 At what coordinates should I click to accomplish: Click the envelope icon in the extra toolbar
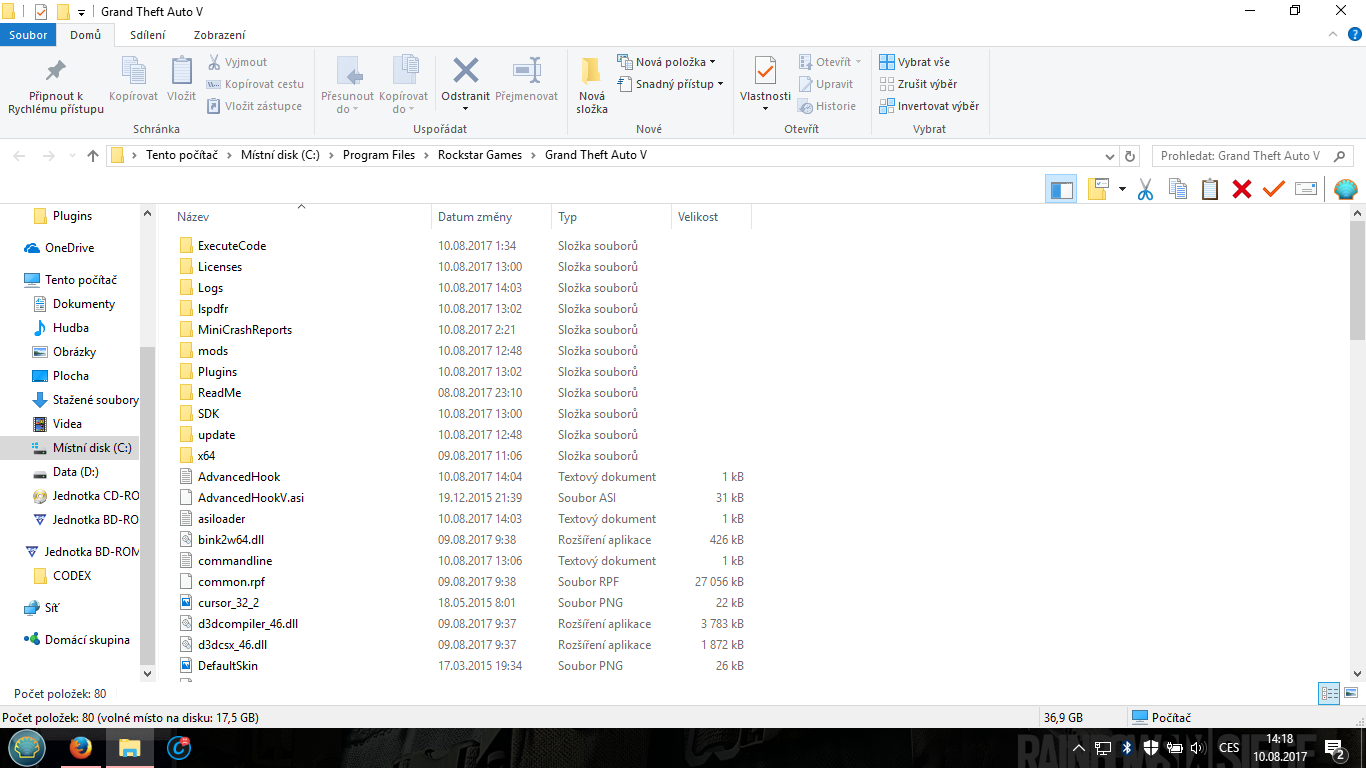tap(1305, 189)
